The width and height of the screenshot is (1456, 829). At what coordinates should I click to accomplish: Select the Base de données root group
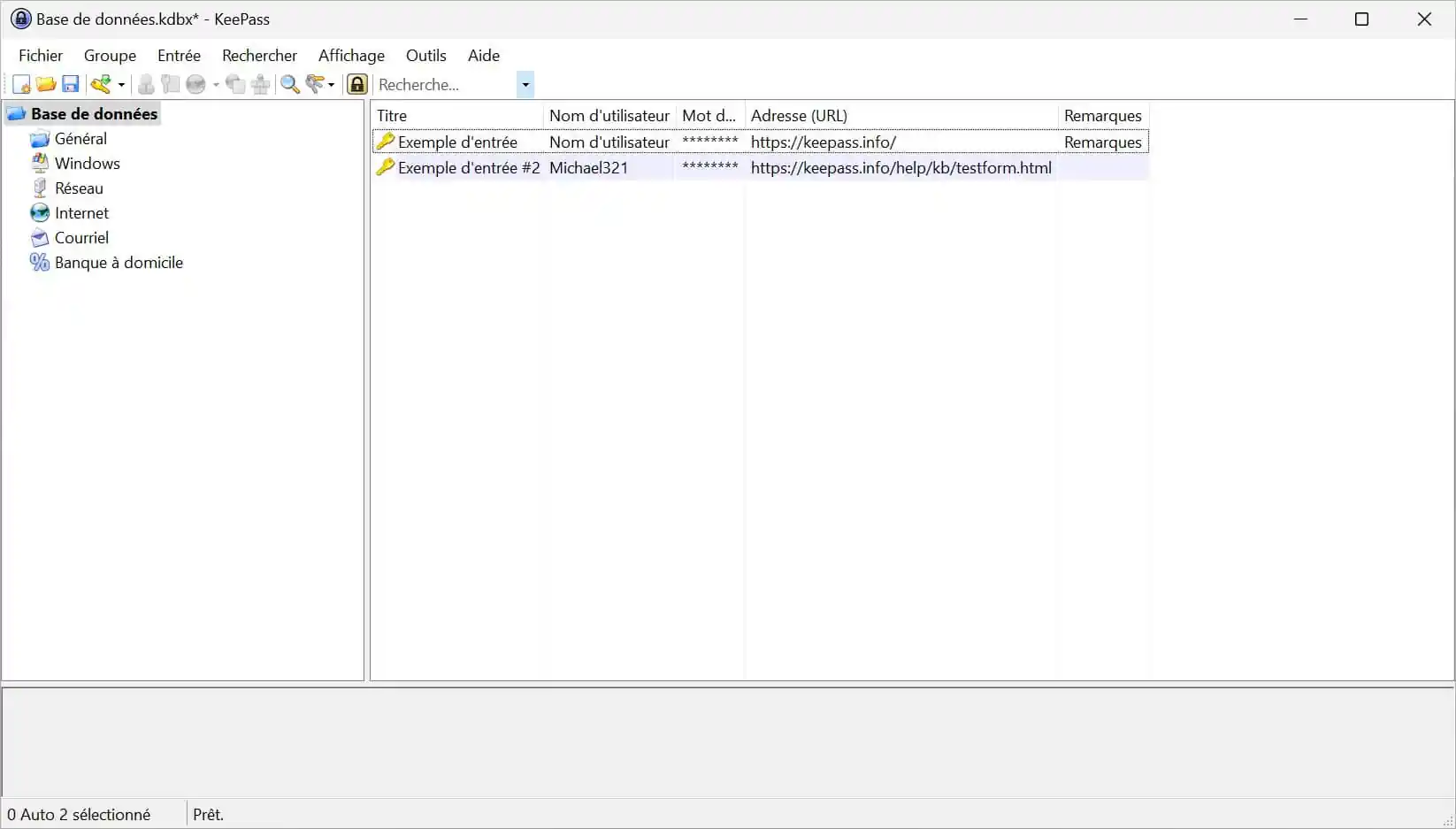(94, 113)
